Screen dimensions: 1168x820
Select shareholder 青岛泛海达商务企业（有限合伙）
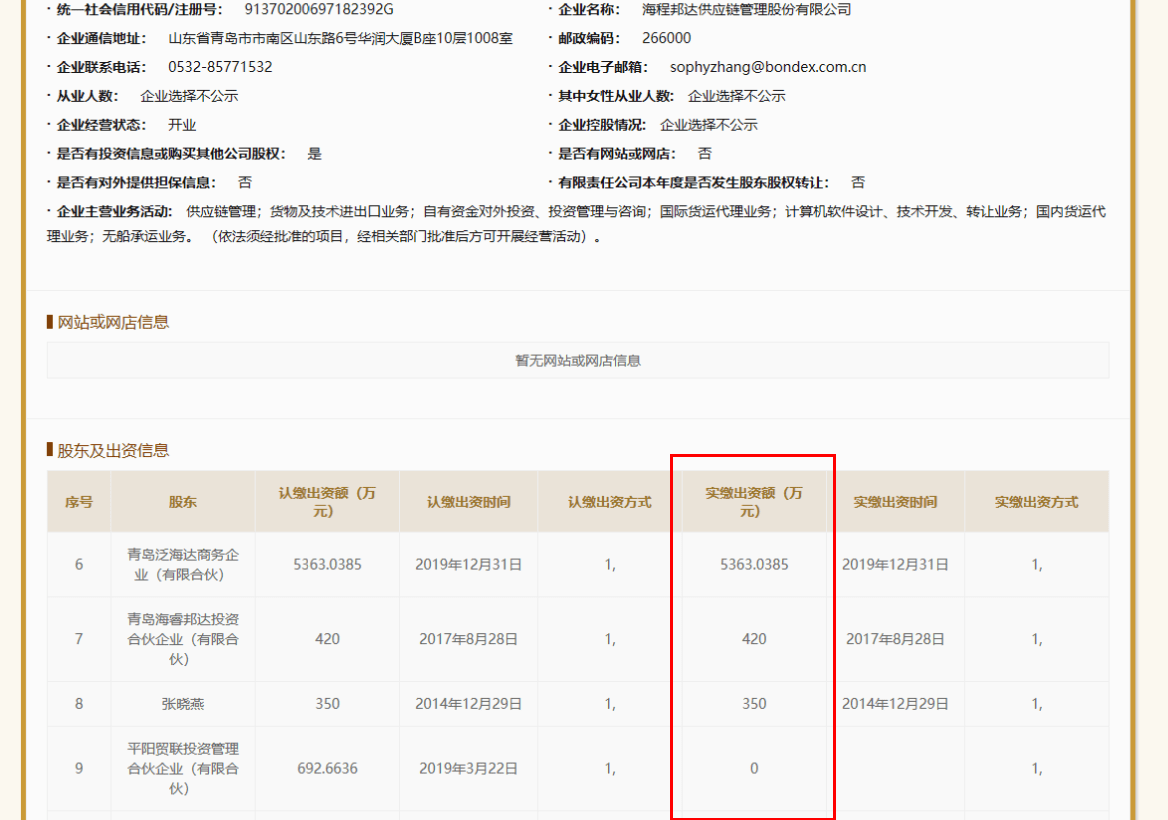(183, 564)
